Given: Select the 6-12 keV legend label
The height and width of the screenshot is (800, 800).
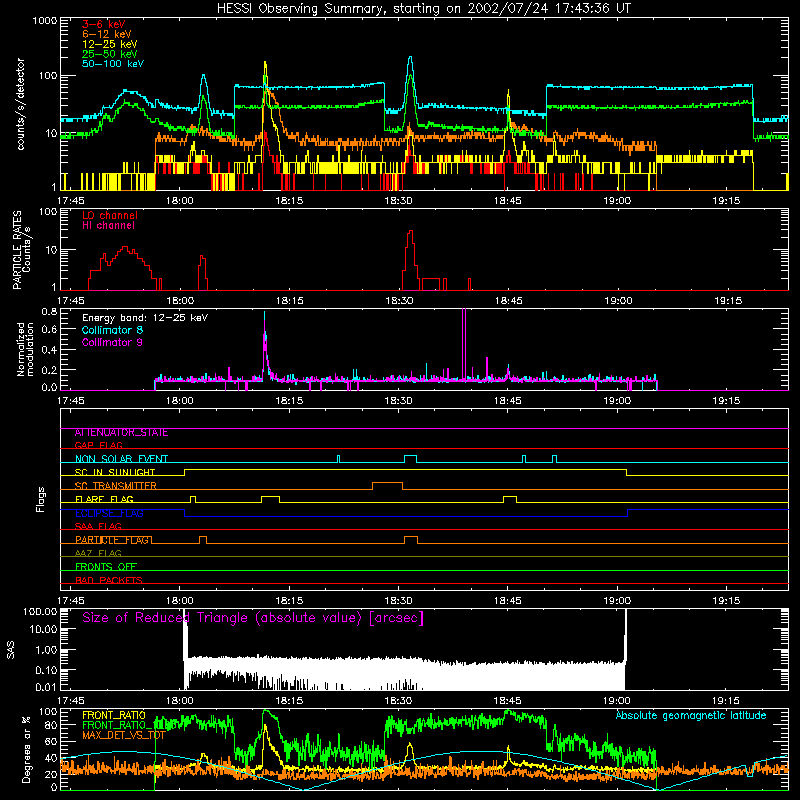Looking at the screenshot, I should click(x=107, y=34).
